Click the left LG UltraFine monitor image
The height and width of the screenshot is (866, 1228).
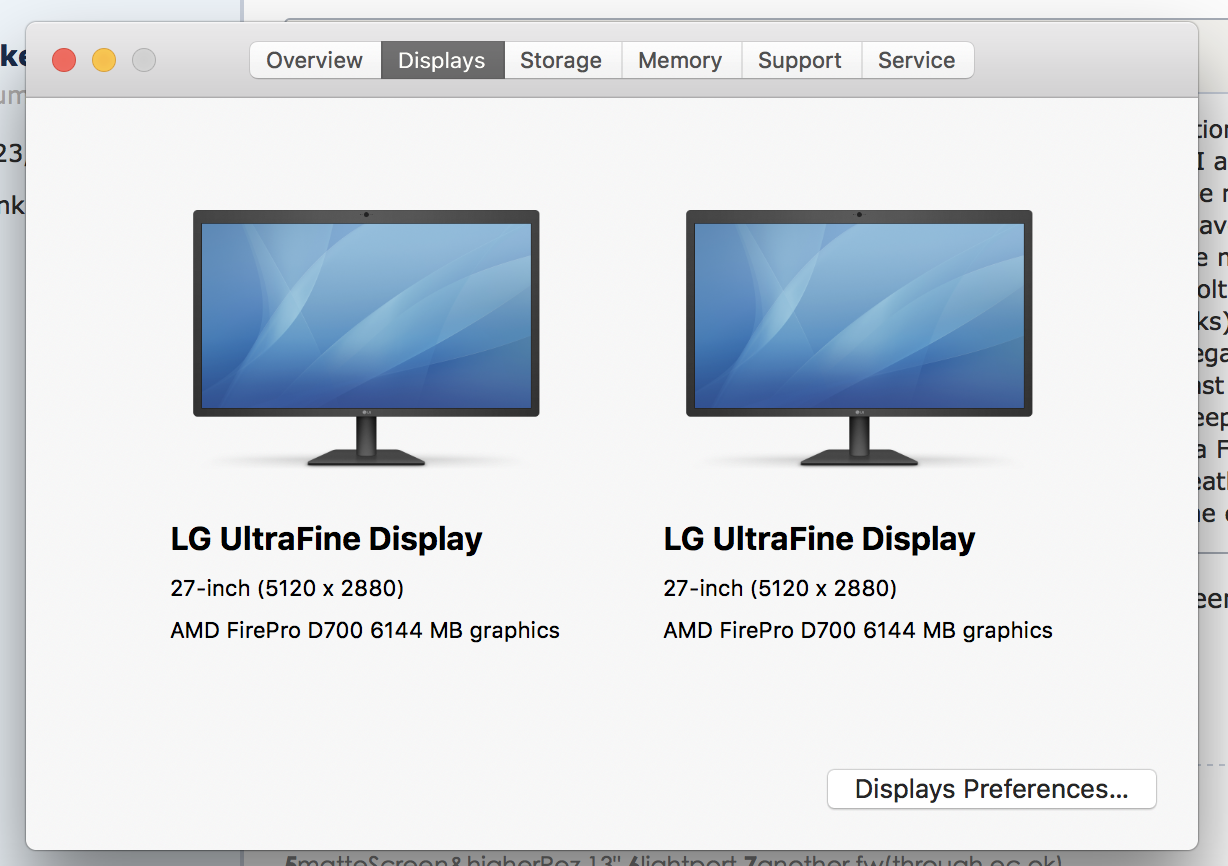(366, 338)
